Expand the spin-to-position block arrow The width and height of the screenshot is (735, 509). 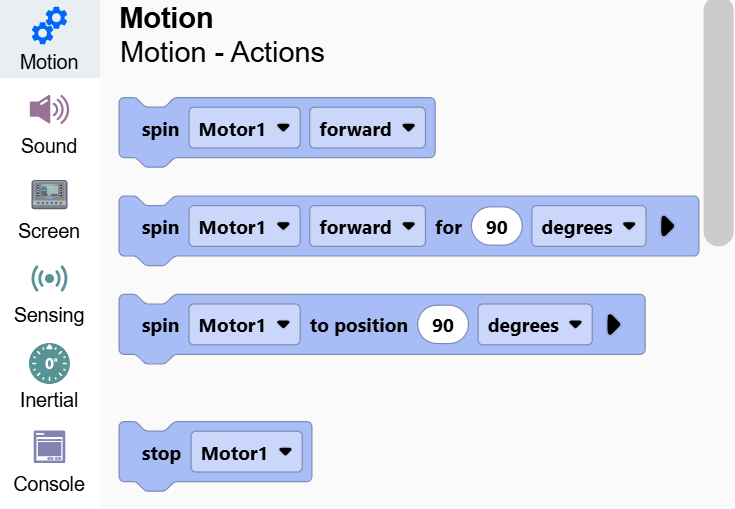(x=614, y=324)
